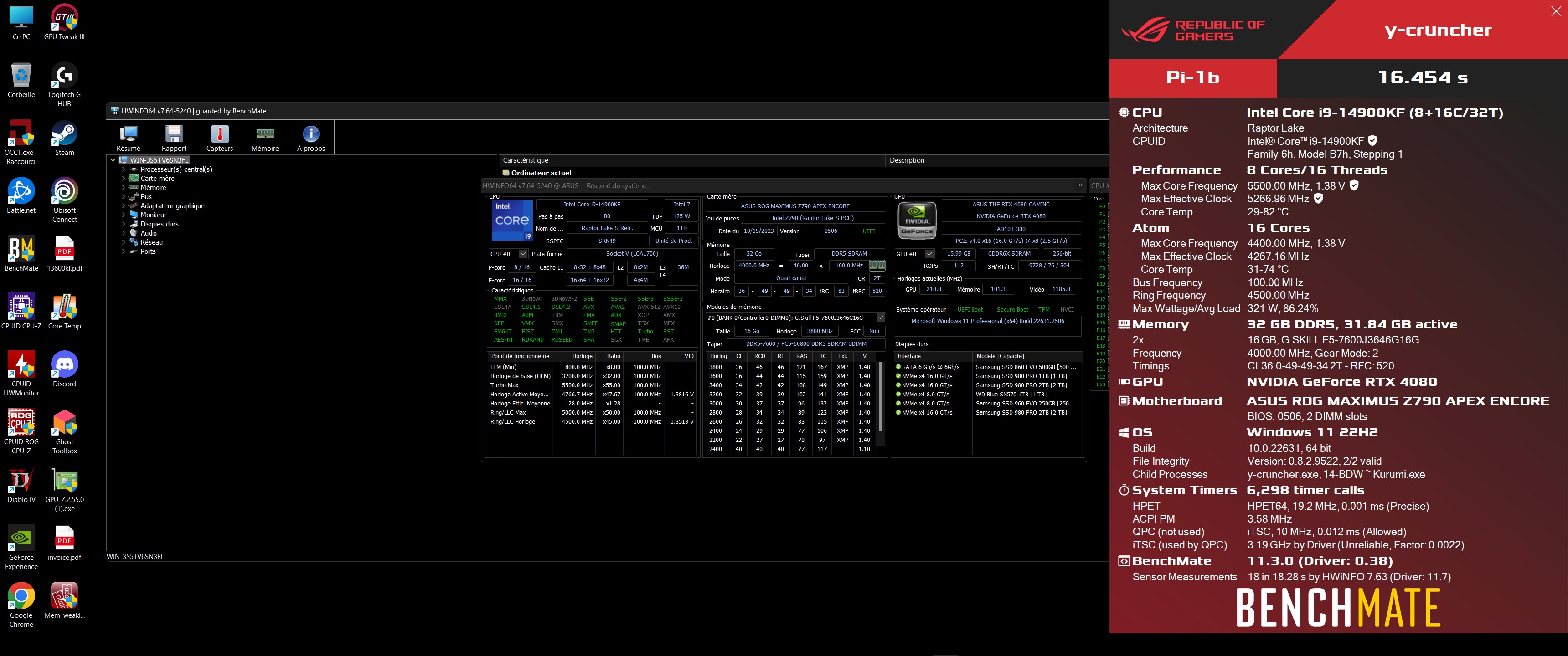Expand the Mémoire tree node arrow
Viewport: 1568px width, 656px height.
[x=124, y=187]
